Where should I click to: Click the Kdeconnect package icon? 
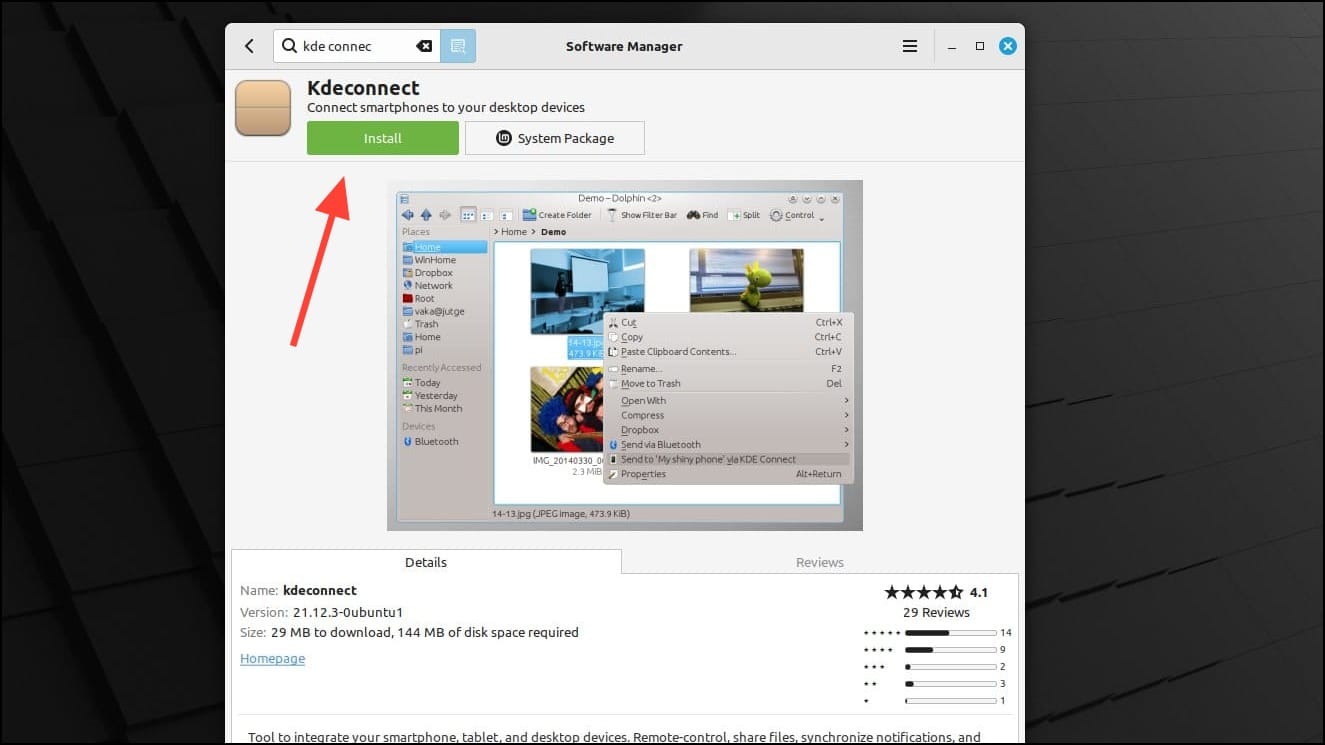coord(263,108)
